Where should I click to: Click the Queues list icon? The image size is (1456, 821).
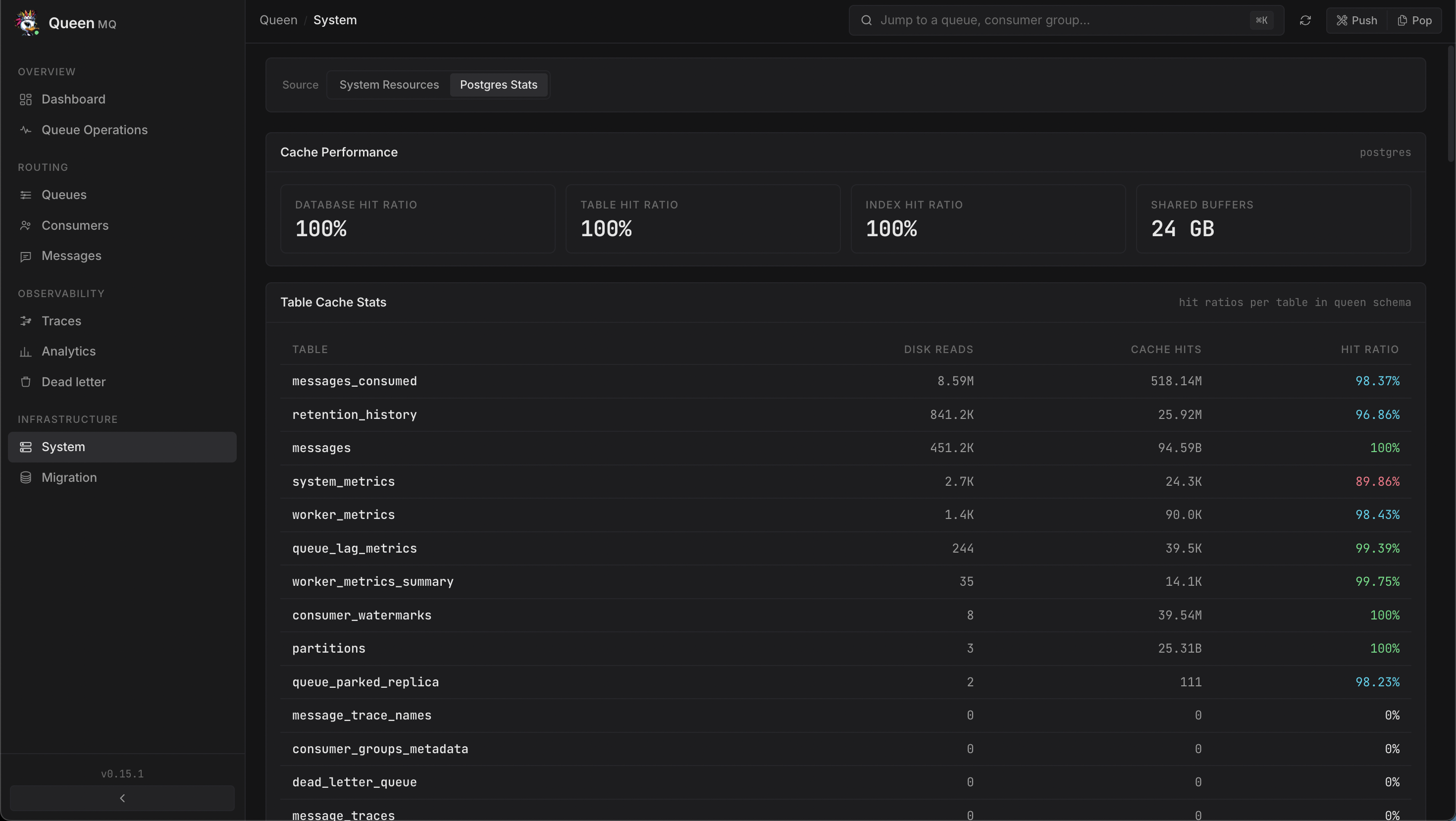[x=25, y=195]
